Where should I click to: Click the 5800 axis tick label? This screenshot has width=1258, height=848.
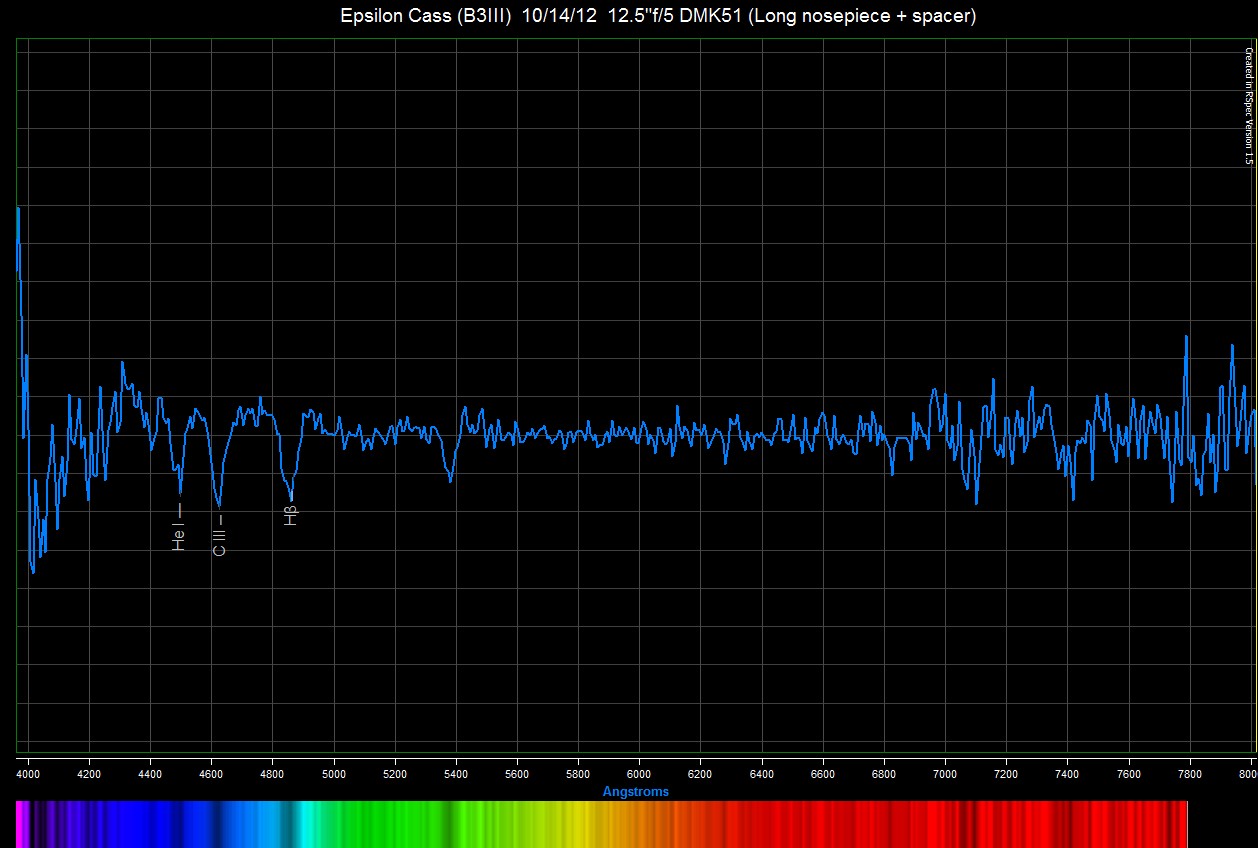tap(578, 774)
